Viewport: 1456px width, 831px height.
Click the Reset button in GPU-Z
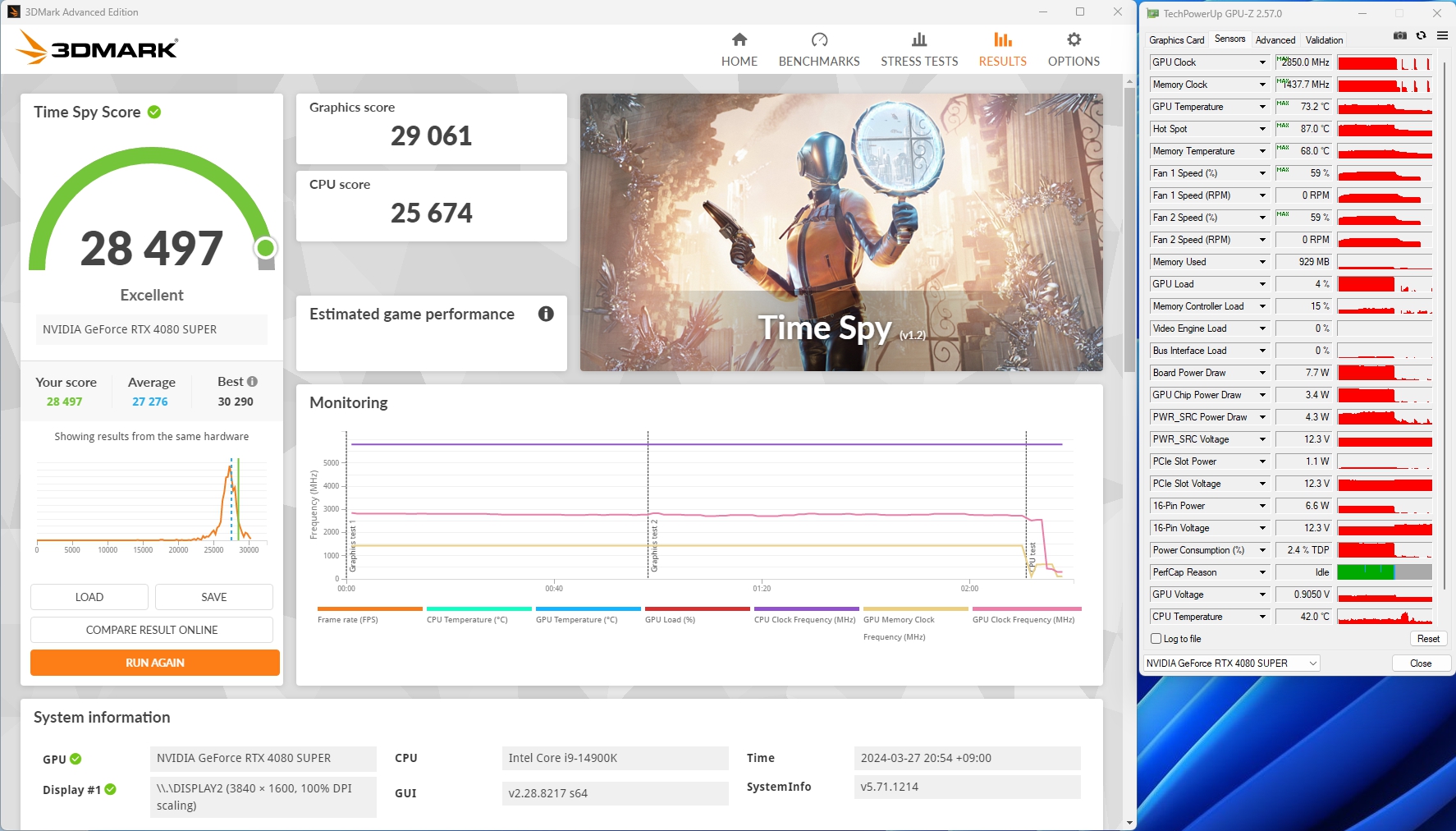click(1428, 639)
